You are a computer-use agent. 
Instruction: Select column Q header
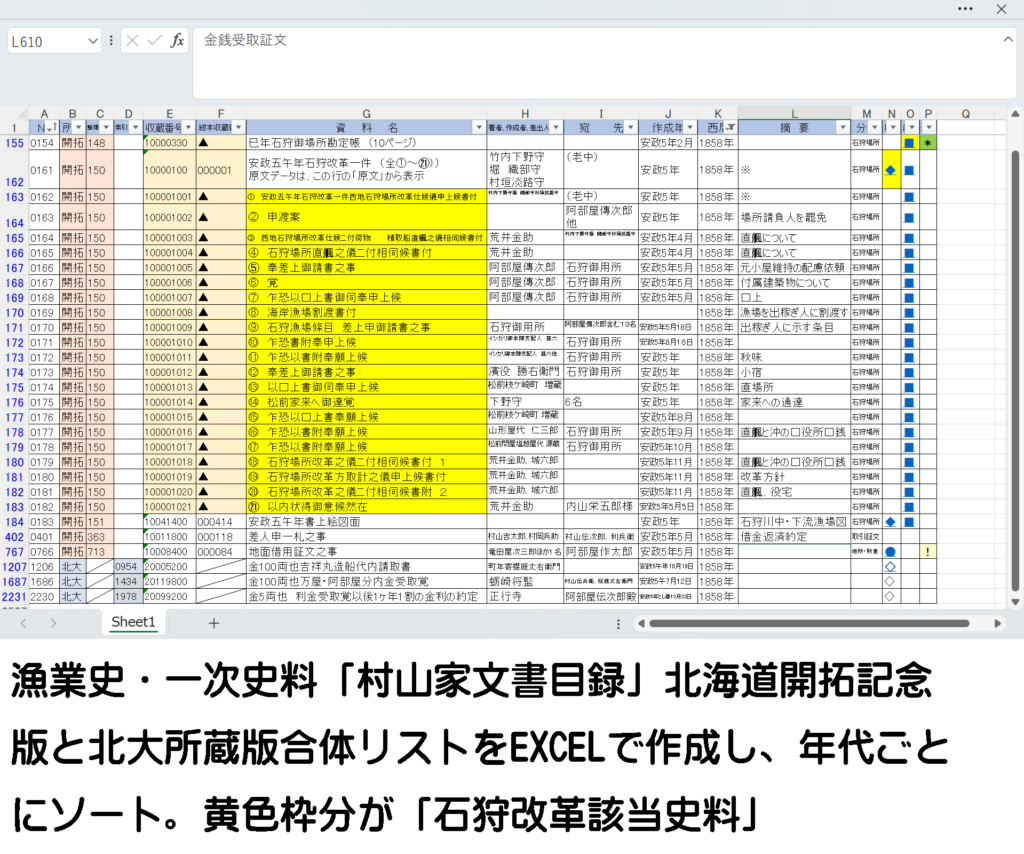coord(965,114)
